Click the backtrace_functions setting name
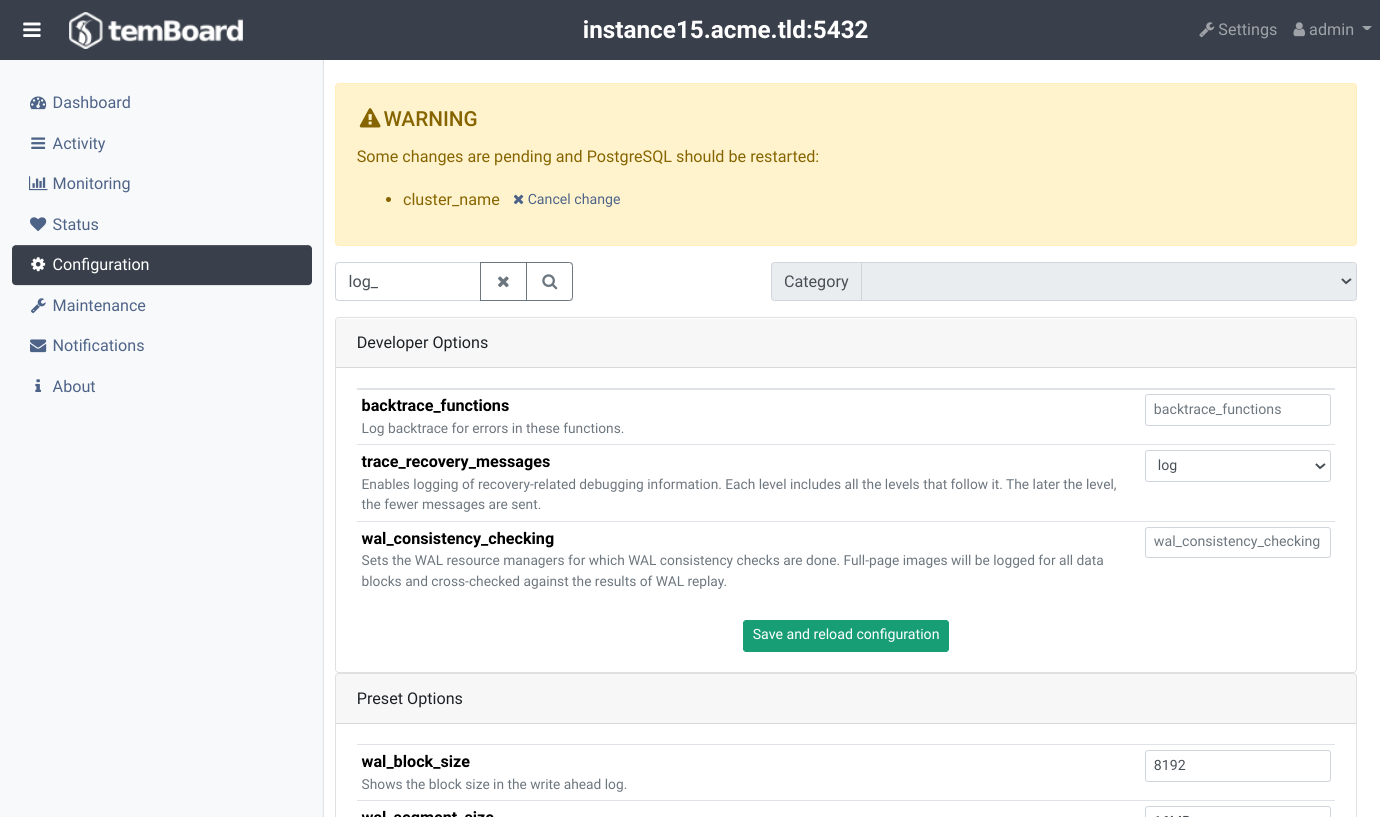1380x817 pixels. 435,406
